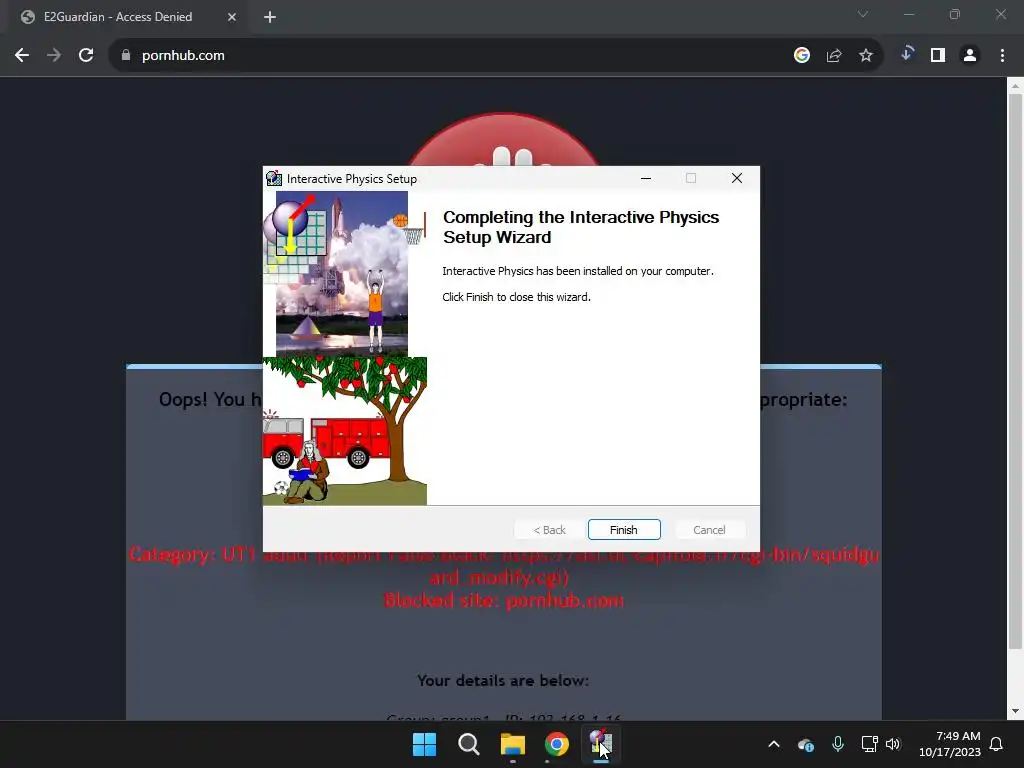This screenshot has width=1024, height=768.
Task: Click Finish in Interactive Physics Setup
Action: (624, 530)
